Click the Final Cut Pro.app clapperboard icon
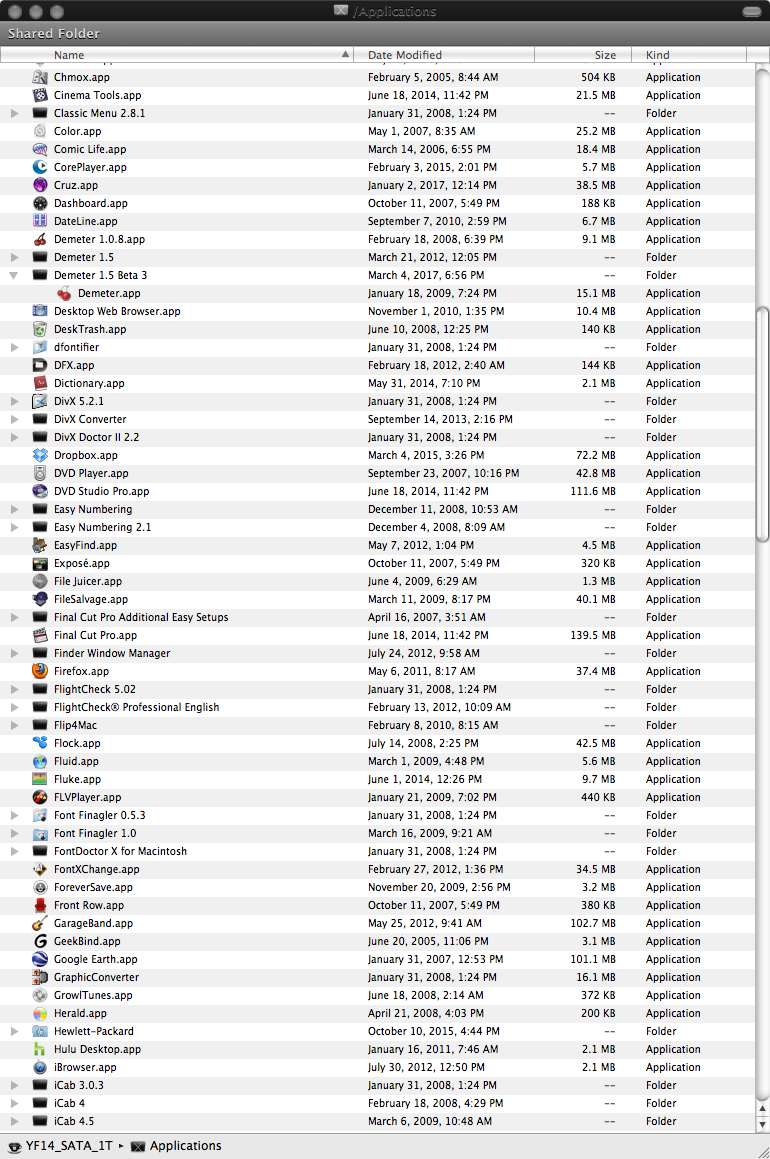The height and width of the screenshot is (1159, 770). tap(40, 635)
